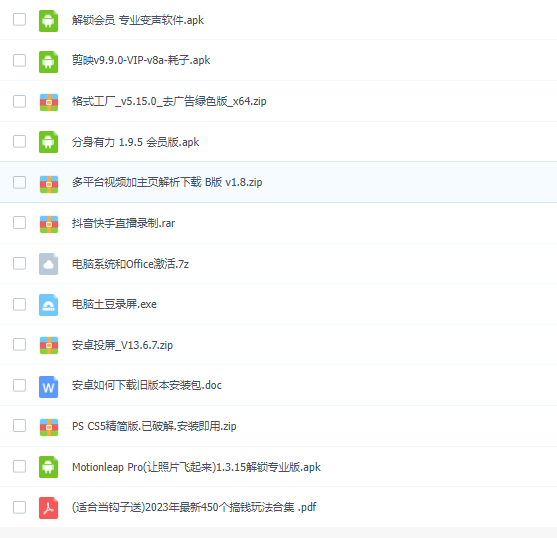Select checkbox next to 安卓投屏_V13.6.7.zip
The width and height of the screenshot is (557, 538).
tap(19, 344)
